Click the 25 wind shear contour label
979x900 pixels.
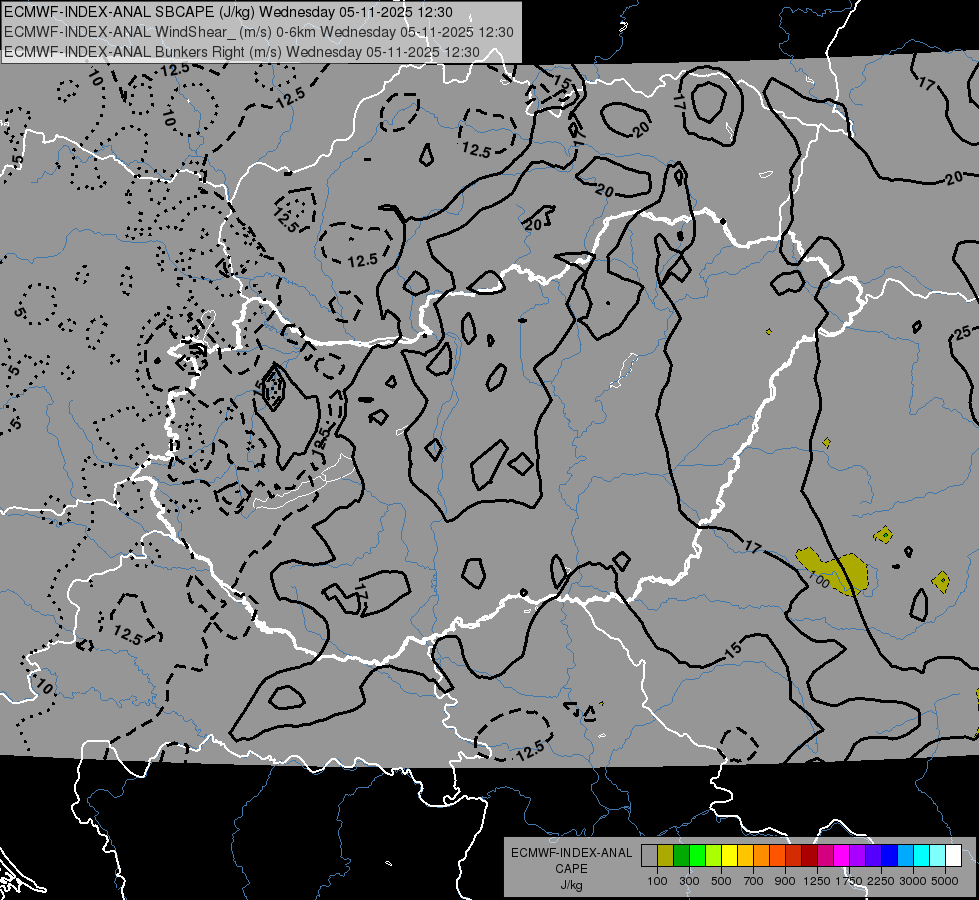(962, 333)
